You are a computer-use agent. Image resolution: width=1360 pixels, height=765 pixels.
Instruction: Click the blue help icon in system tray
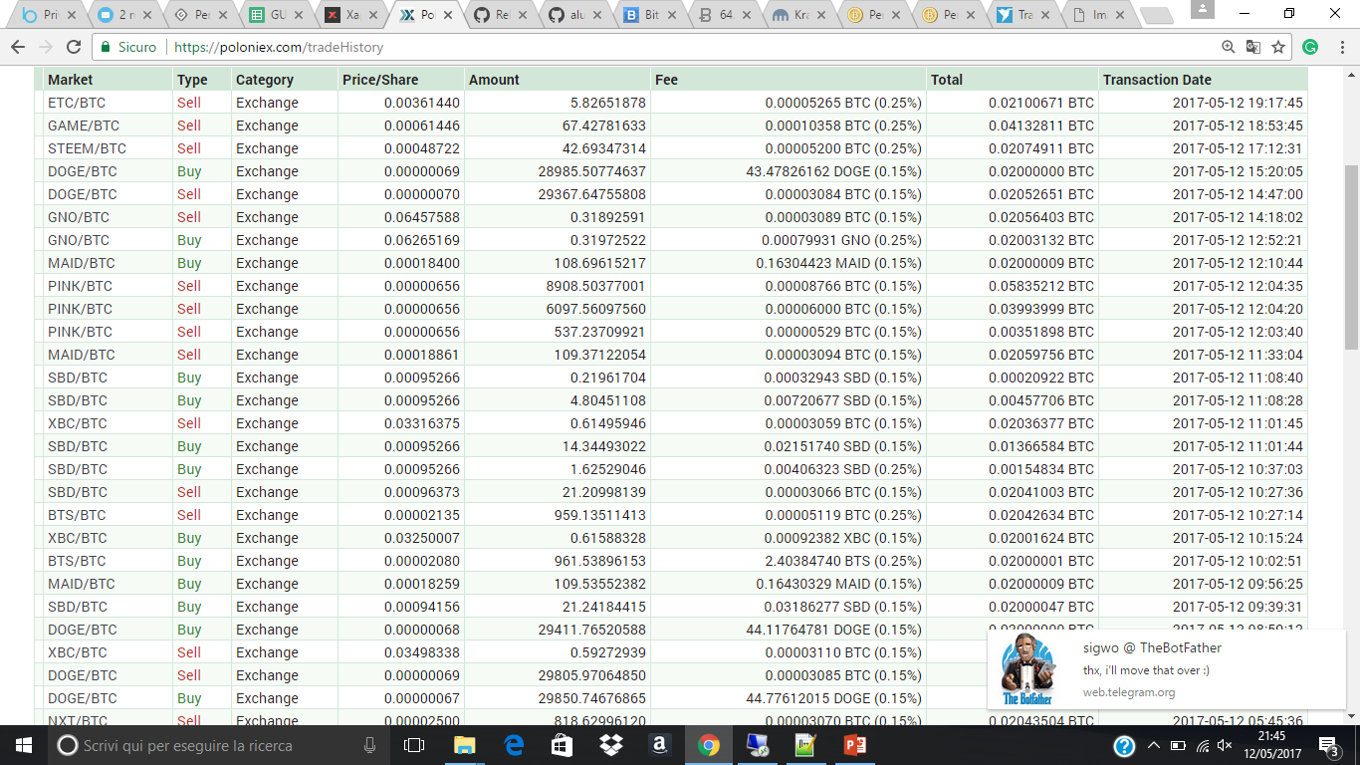[1124, 746]
